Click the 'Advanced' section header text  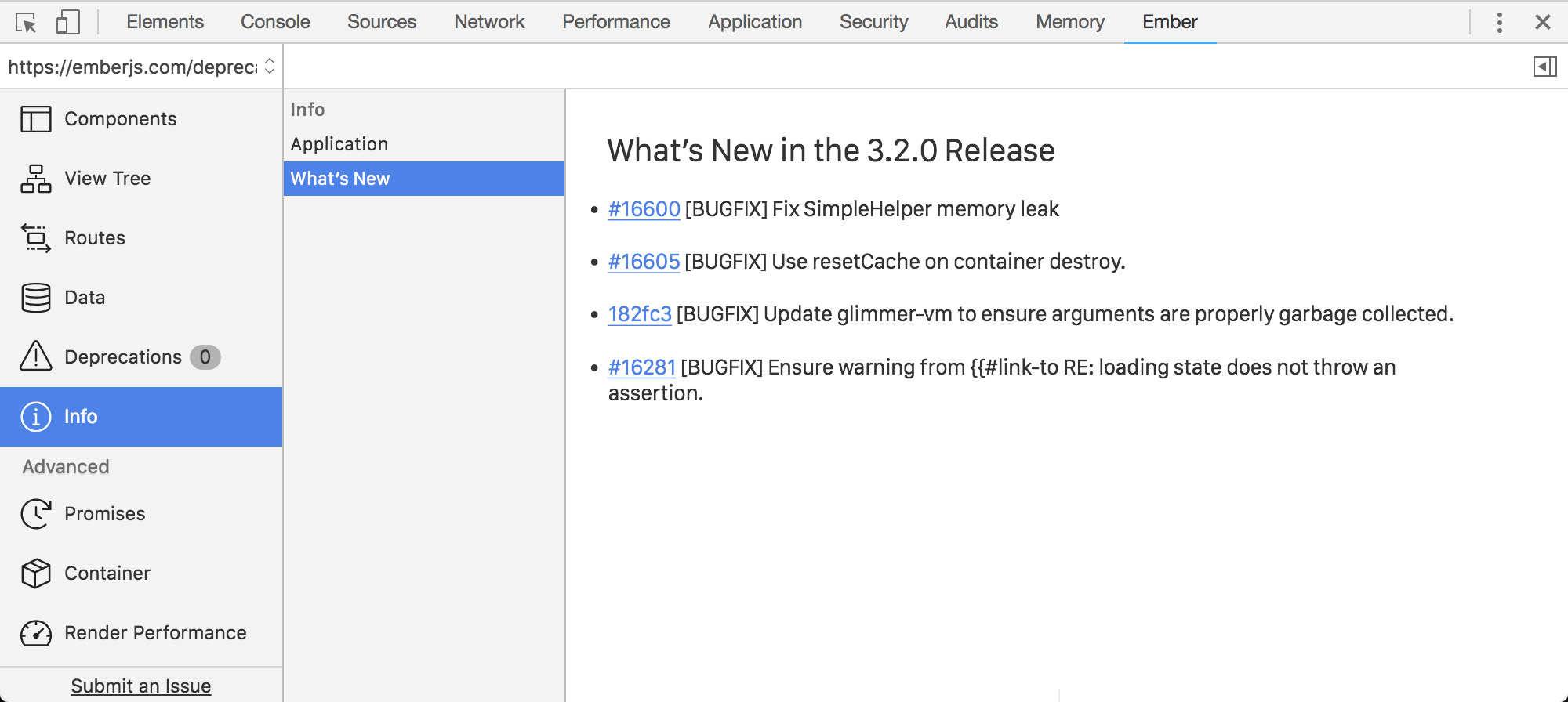66,467
